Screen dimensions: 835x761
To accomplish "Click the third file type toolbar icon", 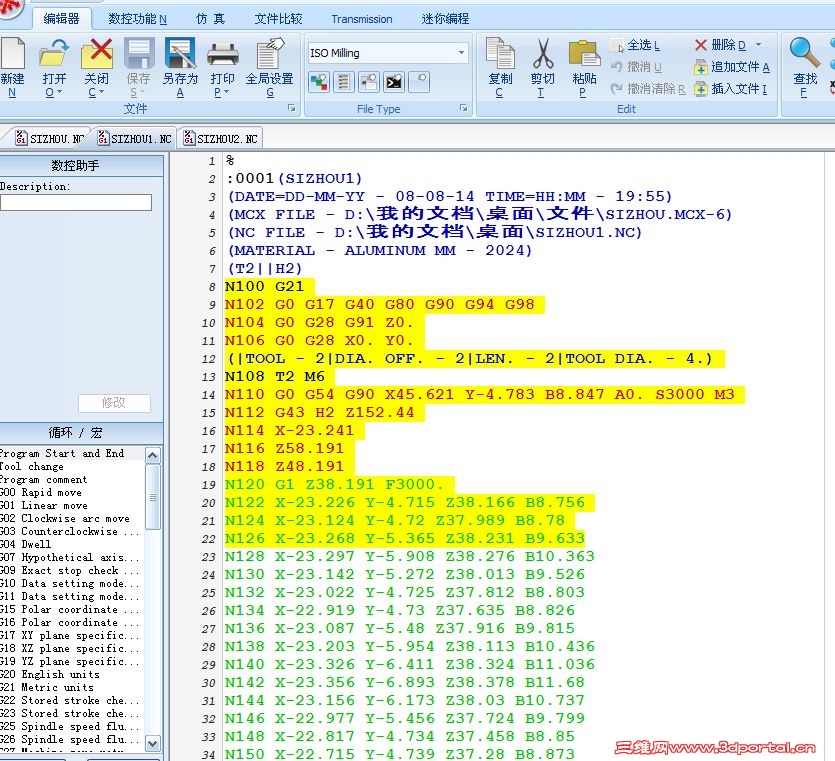I will click(x=369, y=82).
